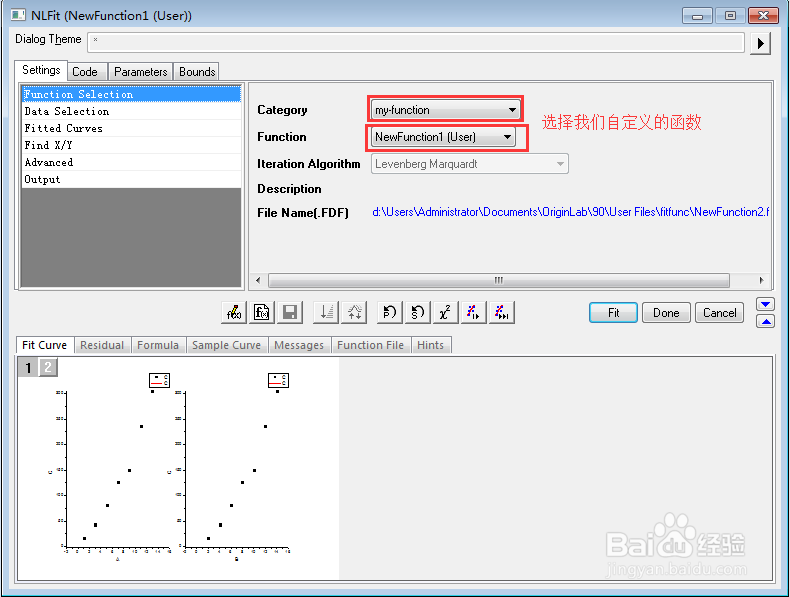Click the horizontal scrollbar thumb in settings panel

pos(499,280)
